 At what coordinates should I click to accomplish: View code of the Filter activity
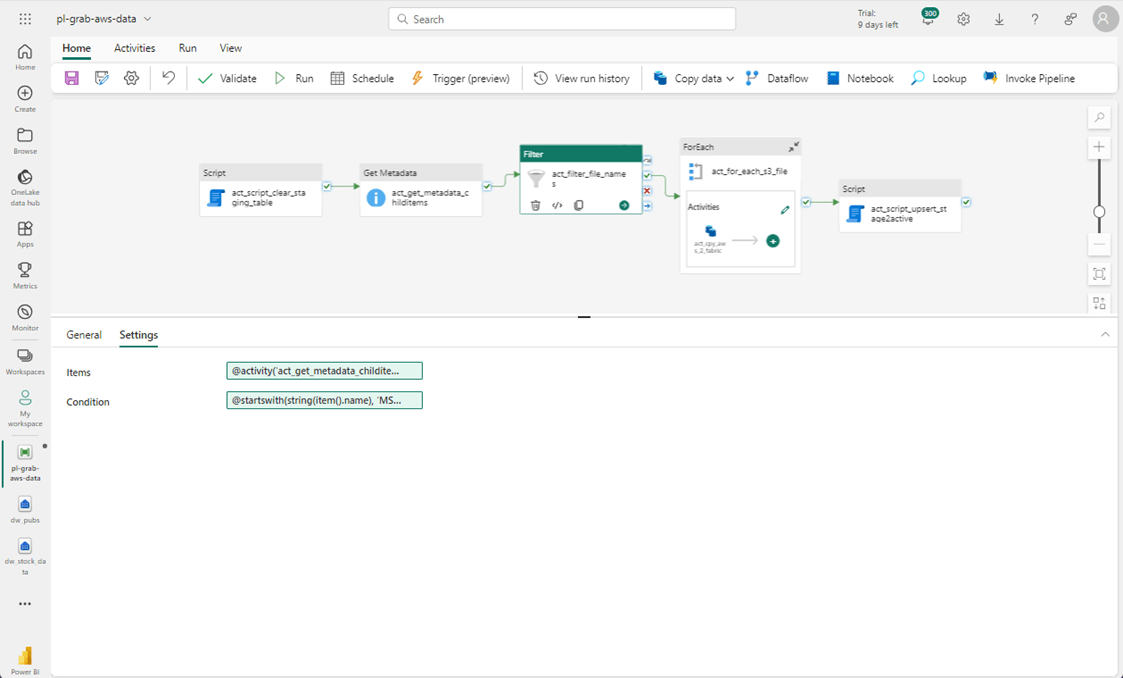[557, 205]
